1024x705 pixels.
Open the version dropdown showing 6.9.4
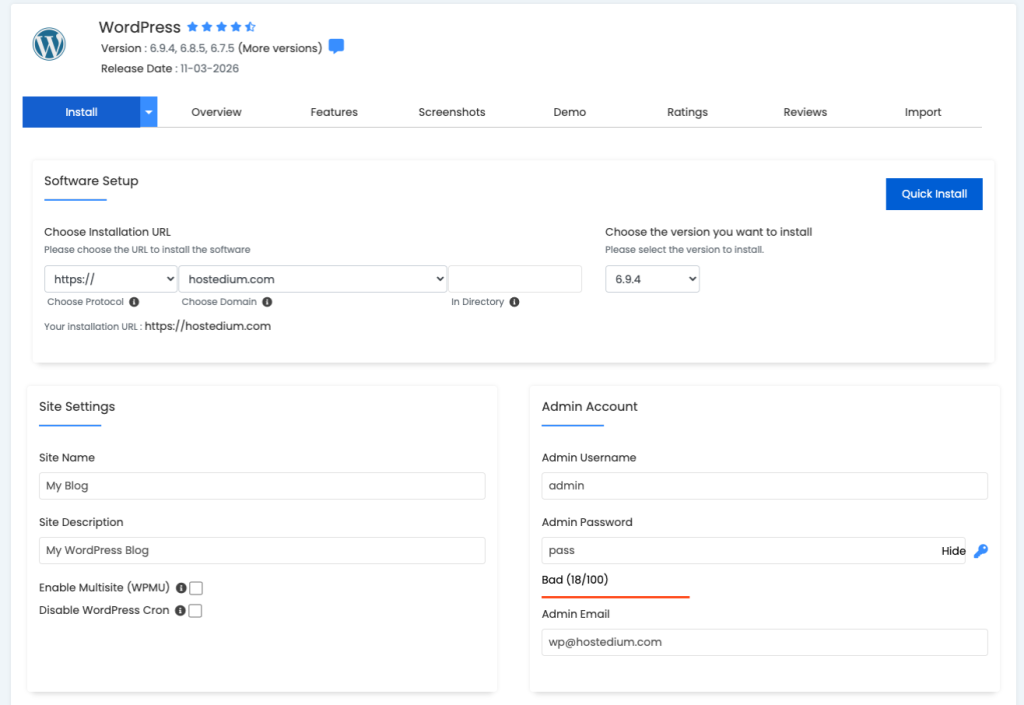652,279
